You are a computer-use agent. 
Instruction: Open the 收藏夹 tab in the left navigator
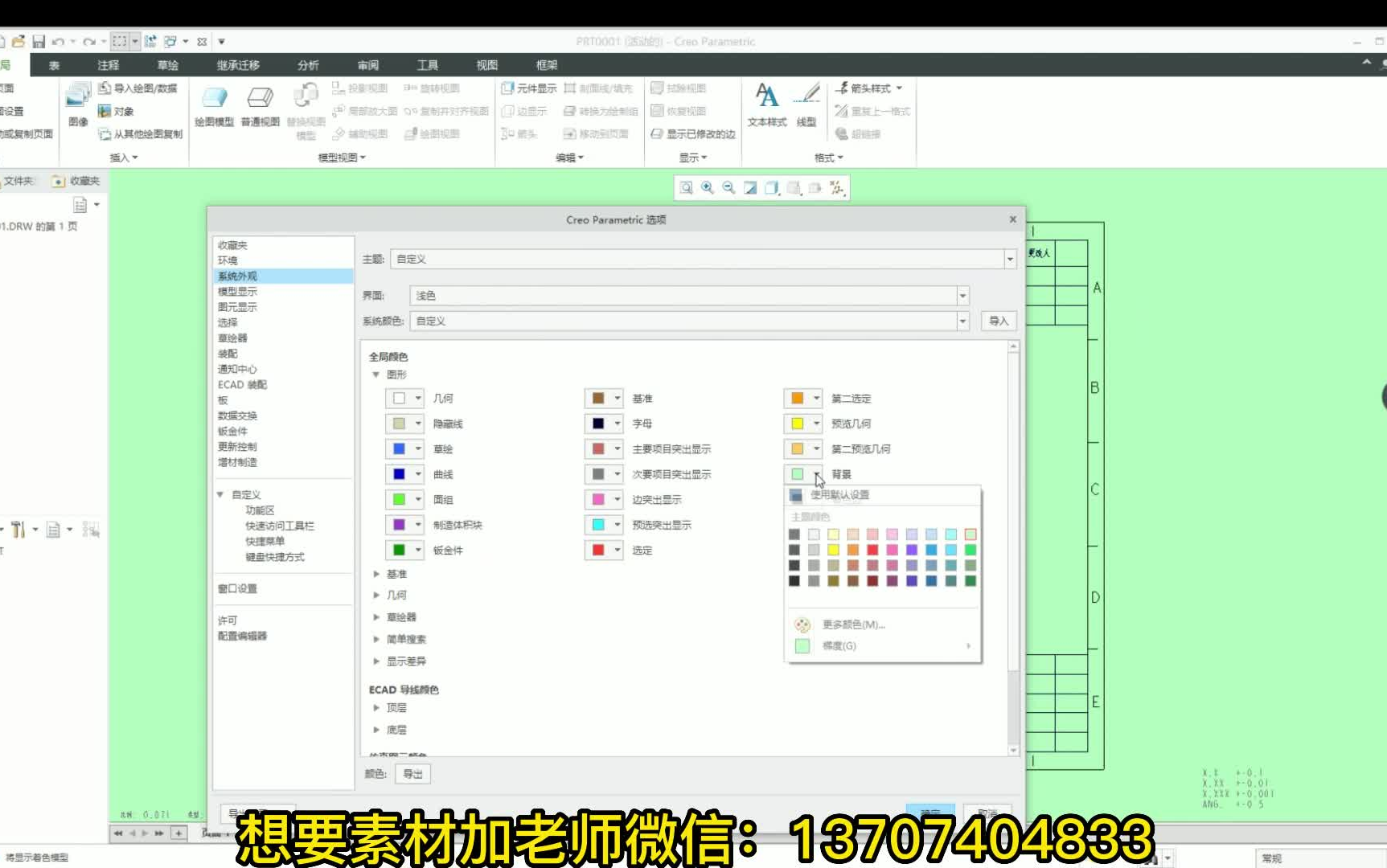pos(76,181)
